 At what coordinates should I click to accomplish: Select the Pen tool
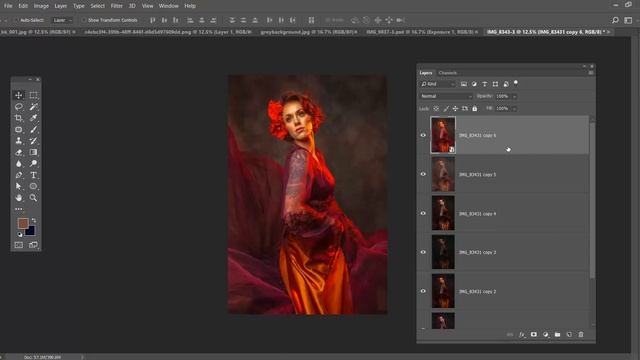click(18, 175)
